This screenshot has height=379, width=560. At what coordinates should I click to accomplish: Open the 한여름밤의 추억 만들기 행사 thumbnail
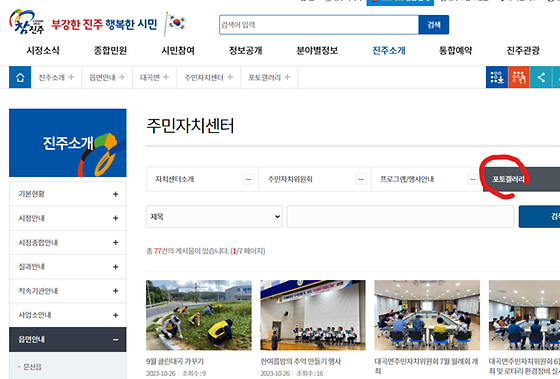[x=313, y=315]
